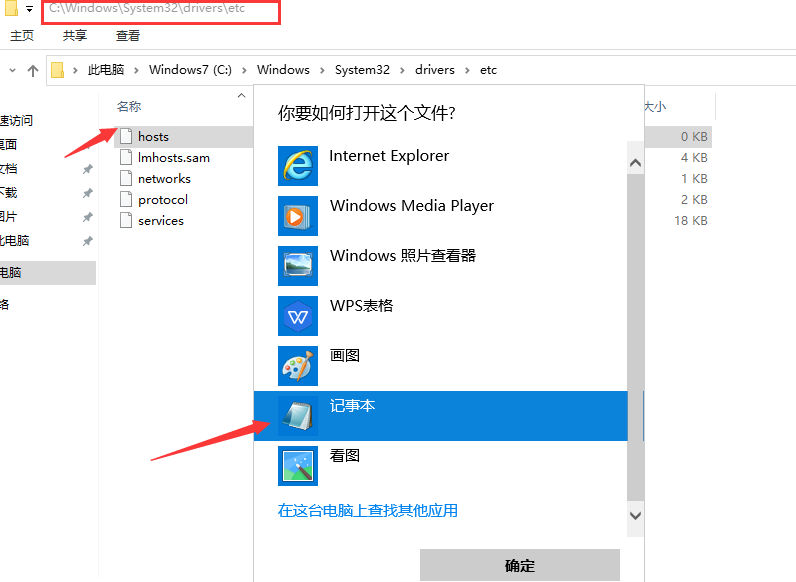Choose 看图 in app list
The height and width of the screenshot is (582, 796).
[441, 466]
